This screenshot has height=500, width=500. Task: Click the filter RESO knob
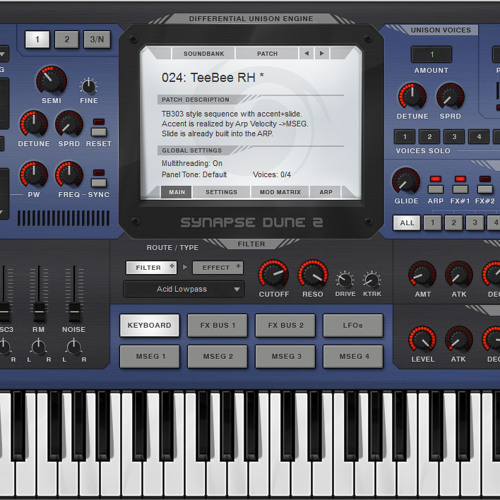tap(313, 274)
